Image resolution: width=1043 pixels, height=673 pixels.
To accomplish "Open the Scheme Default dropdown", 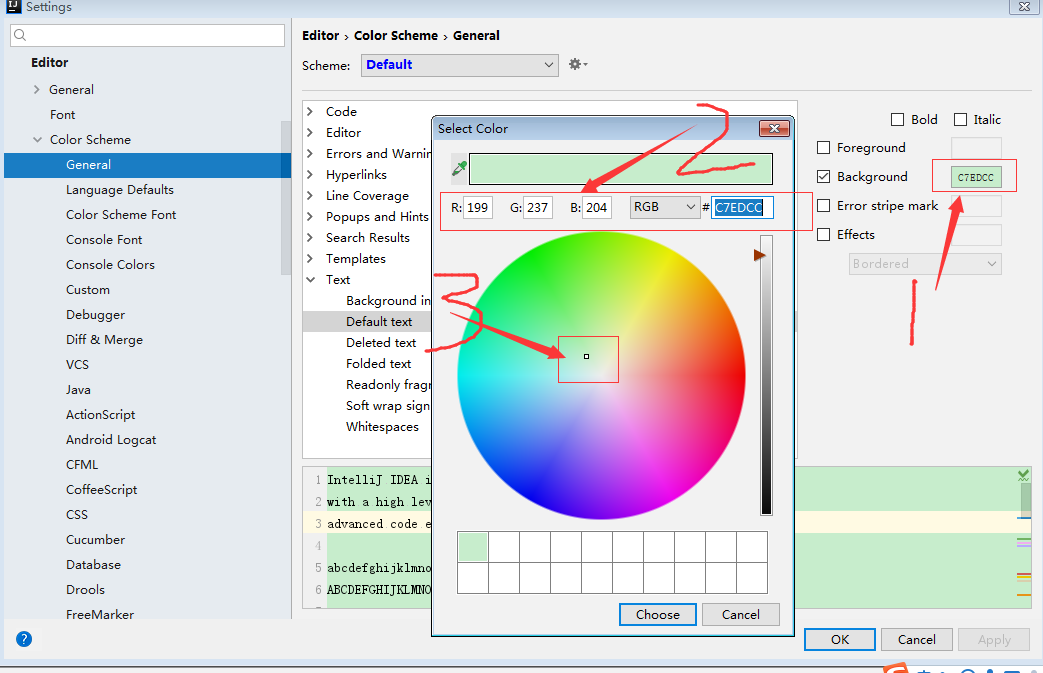I will pyautogui.click(x=460, y=65).
